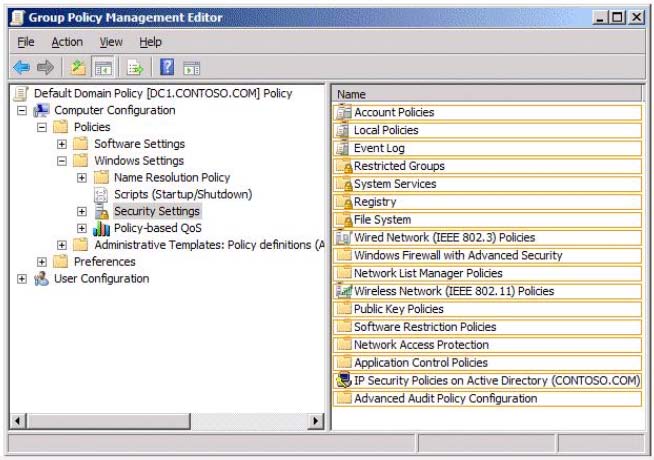The width and height of the screenshot is (654, 460).
Task: Click the Account Policies icon in list
Action: click(344, 112)
